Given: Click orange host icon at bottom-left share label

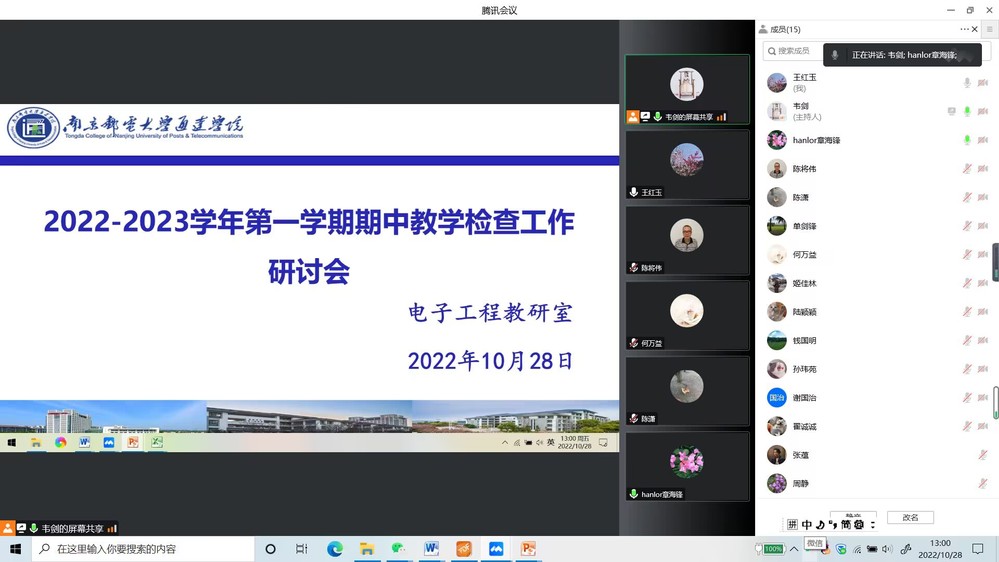Looking at the screenshot, I should click(7, 528).
